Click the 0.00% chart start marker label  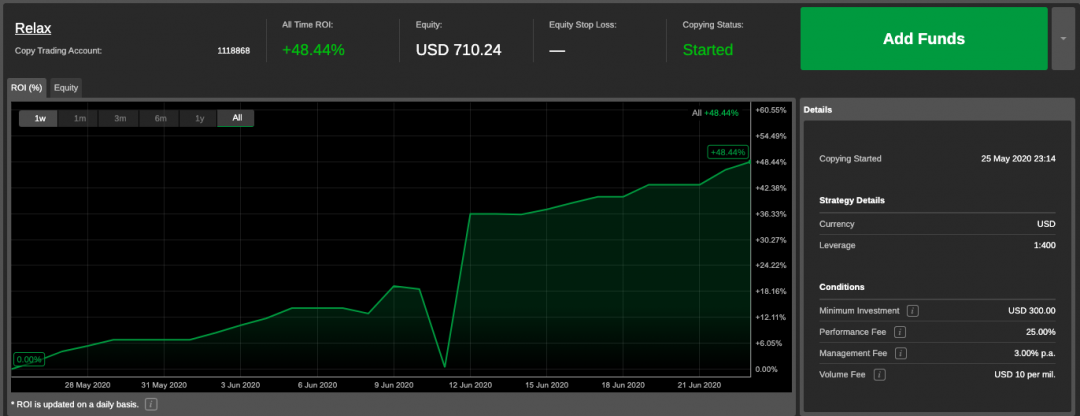pos(29,359)
